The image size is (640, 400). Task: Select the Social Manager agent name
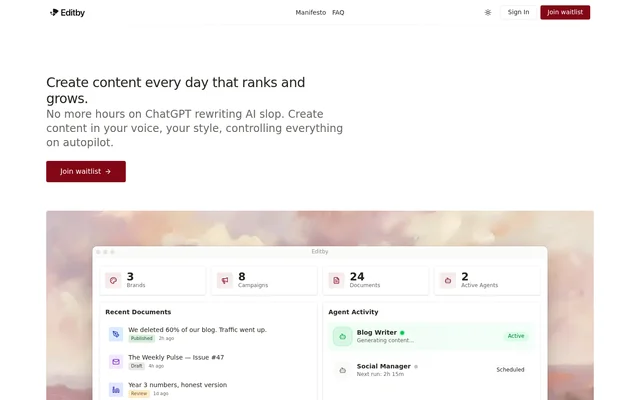(384, 367)
